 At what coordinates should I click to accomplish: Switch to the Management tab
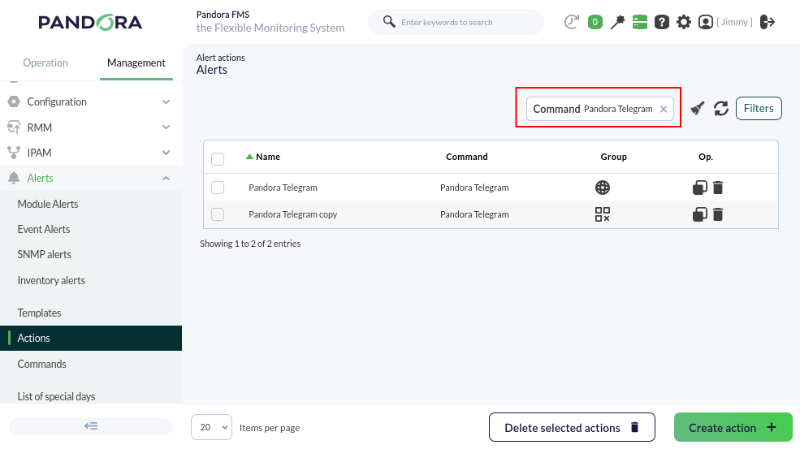[136, 63]
